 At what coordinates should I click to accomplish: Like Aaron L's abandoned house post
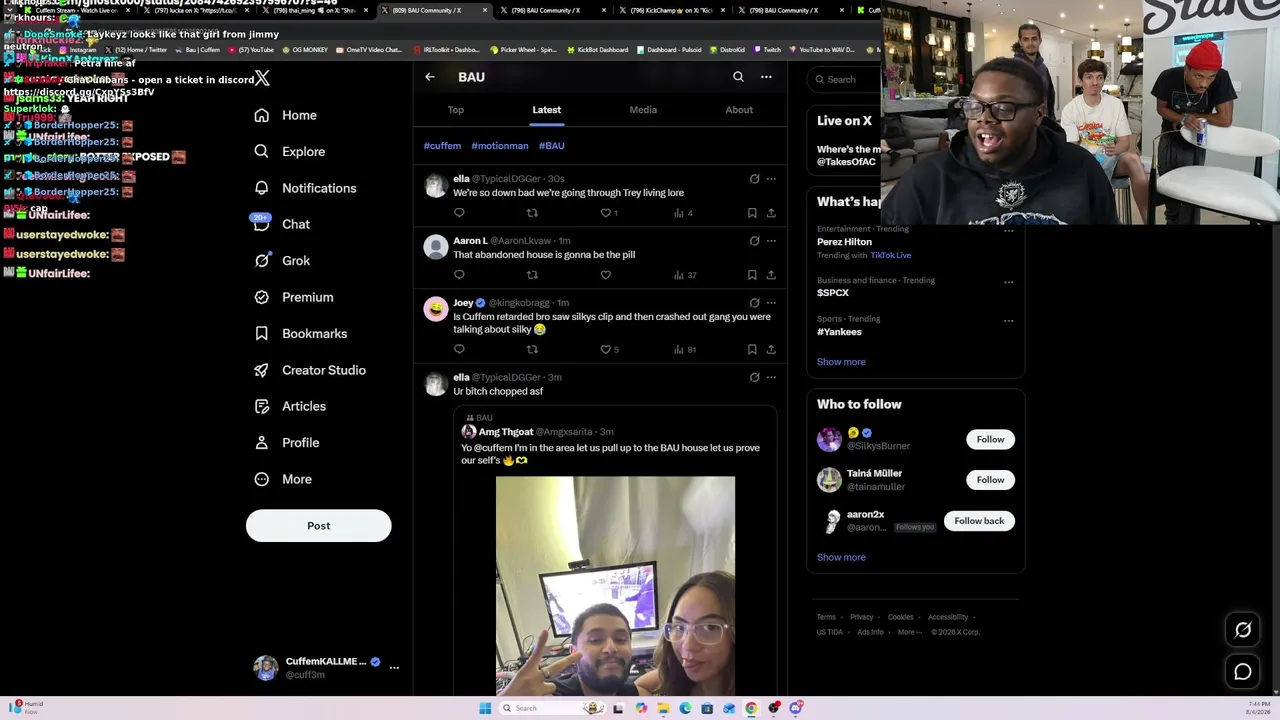606,275
